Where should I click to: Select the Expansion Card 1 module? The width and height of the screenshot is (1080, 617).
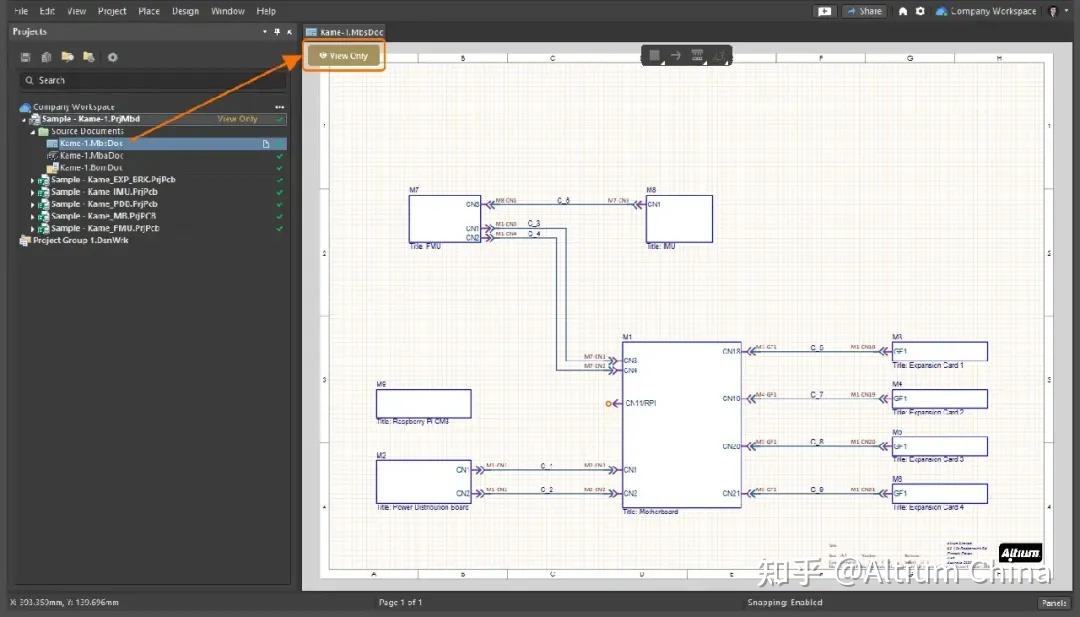pyautogui.click(x=939, y=351)
